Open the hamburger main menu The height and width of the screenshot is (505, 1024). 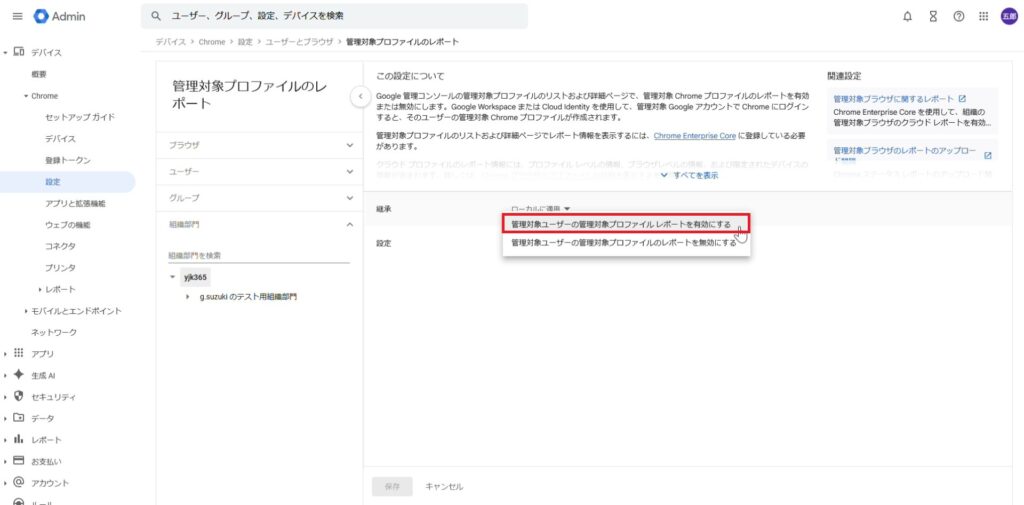(x=17, y=16)
